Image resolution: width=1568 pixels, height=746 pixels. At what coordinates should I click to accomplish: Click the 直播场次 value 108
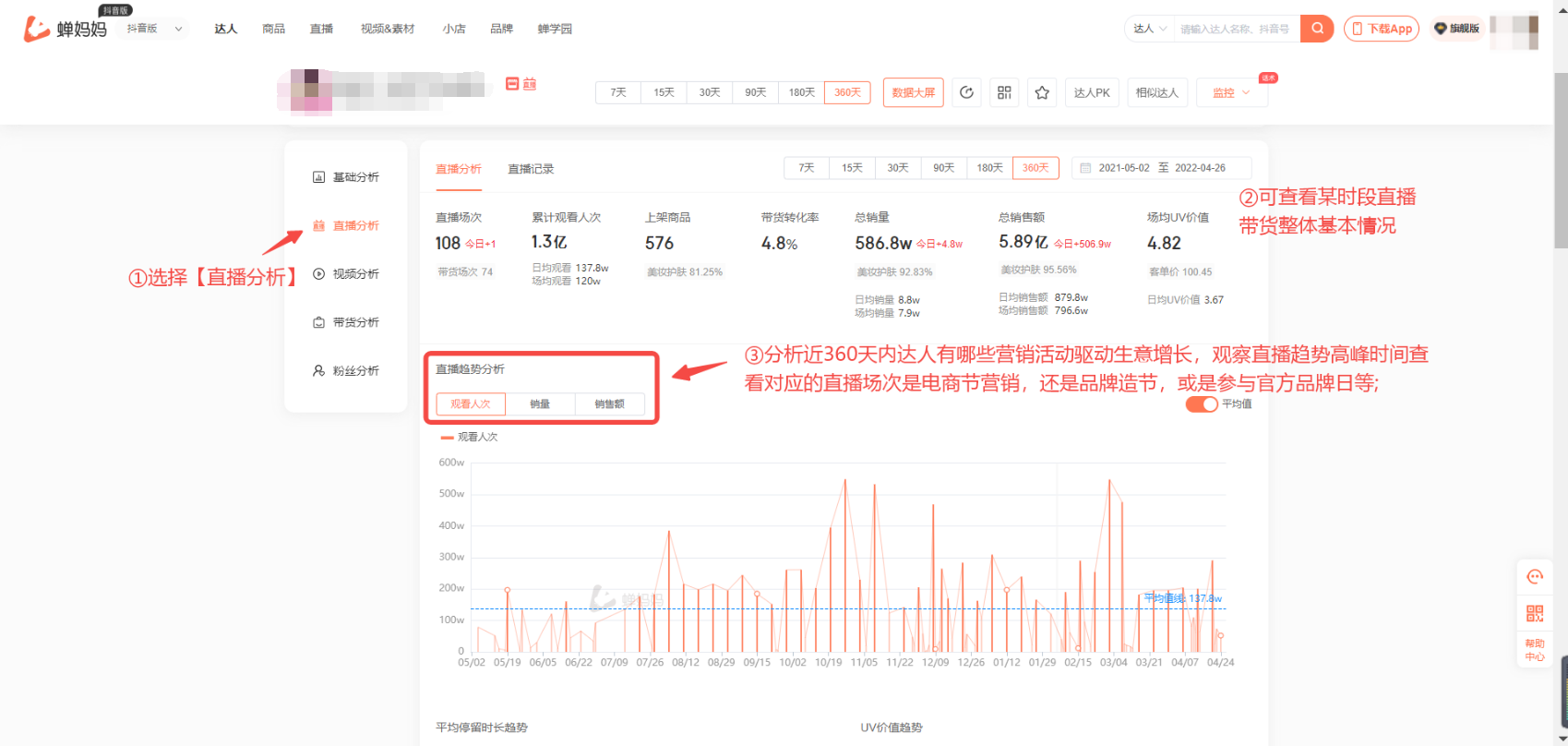tap(448, 243)
